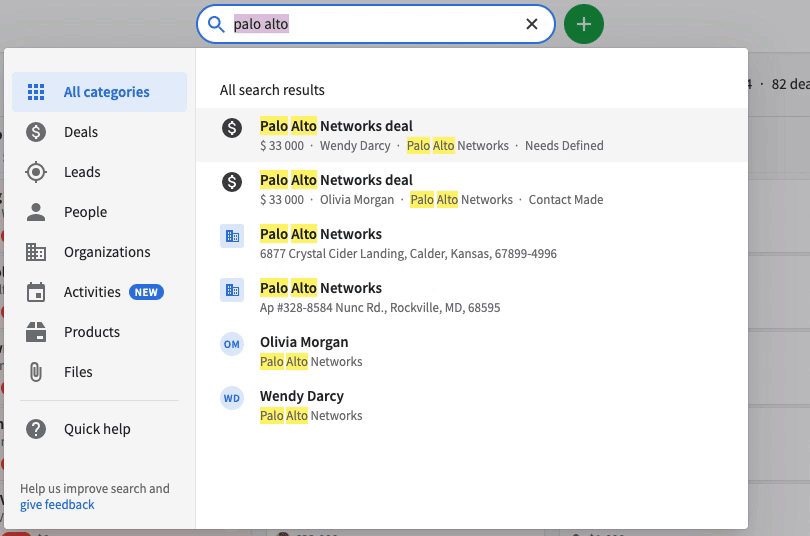Filter results by Activities
Viewport: 810px width, 536px height.
[x=100, y=292]
